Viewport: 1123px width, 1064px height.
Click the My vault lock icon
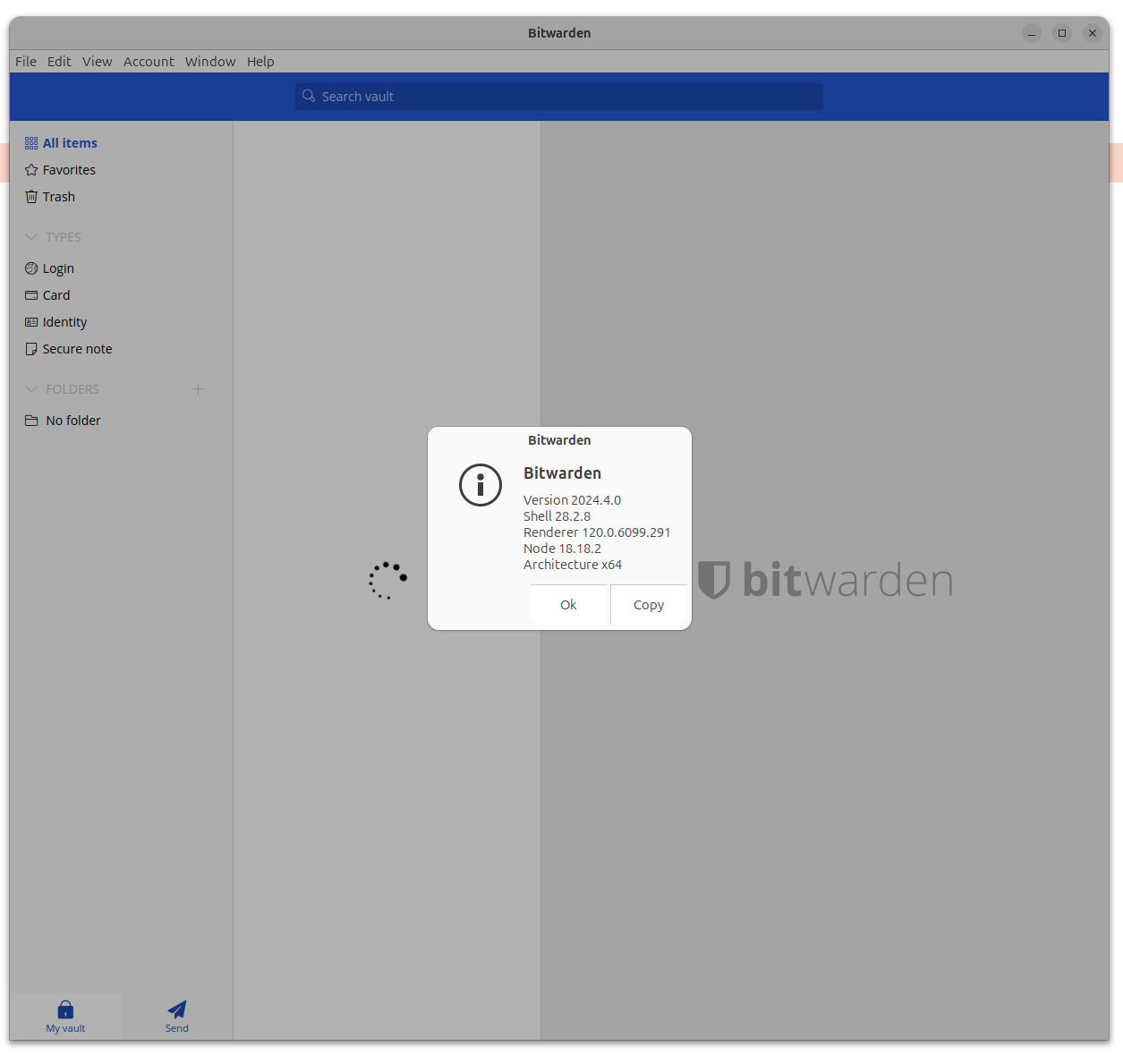65,1009
